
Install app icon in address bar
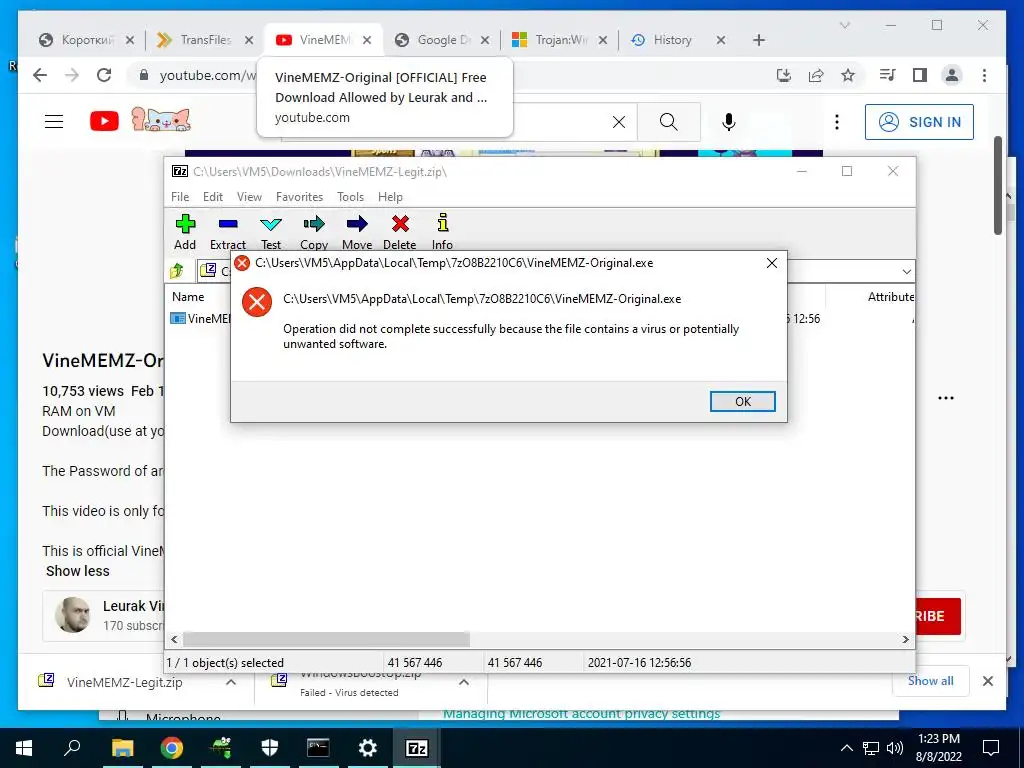[784, 75]
